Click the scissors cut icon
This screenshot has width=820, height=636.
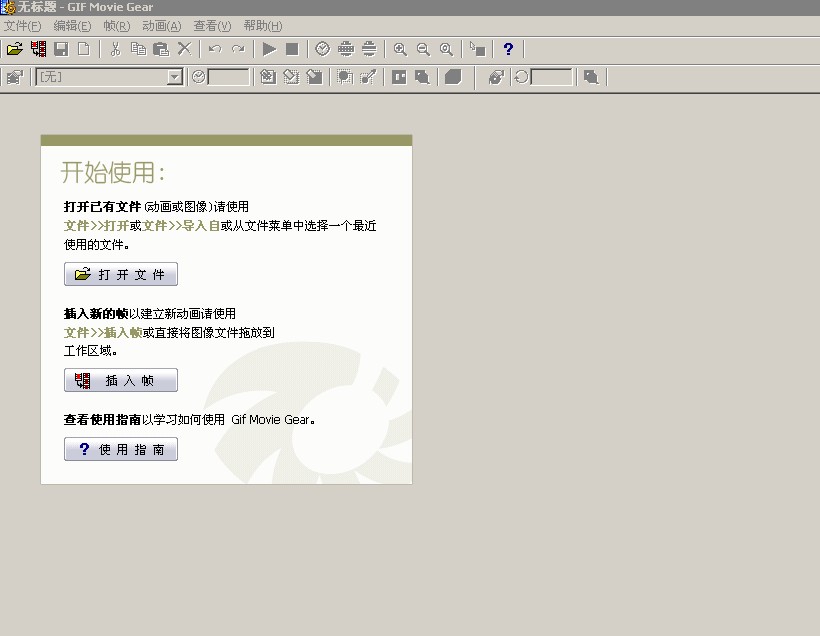(x=116, y=49)
